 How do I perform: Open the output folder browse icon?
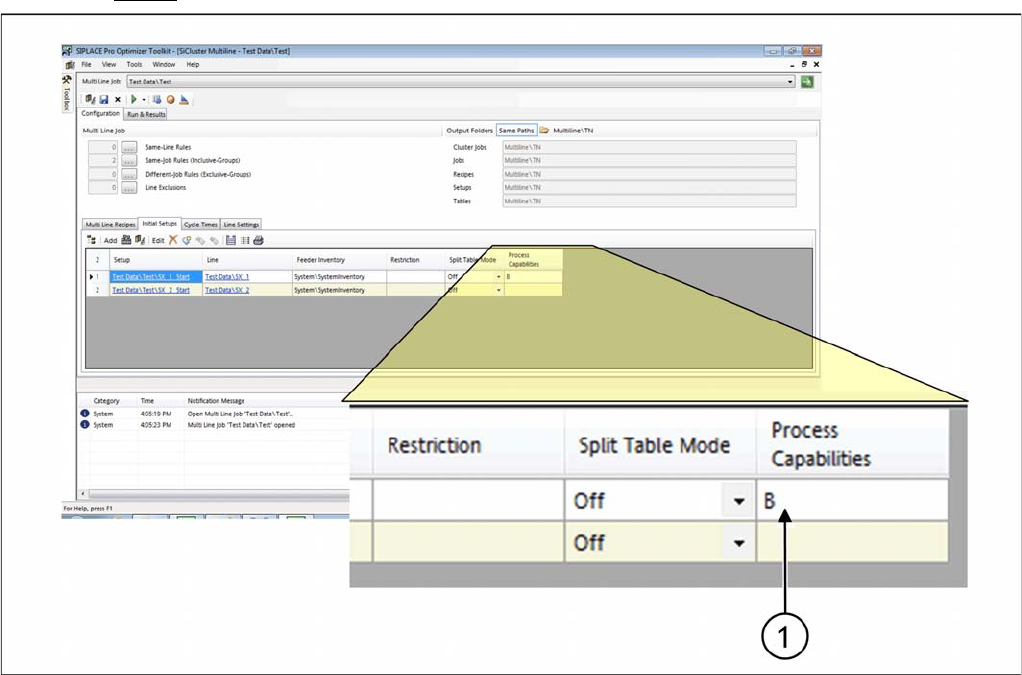pos(545,130)
